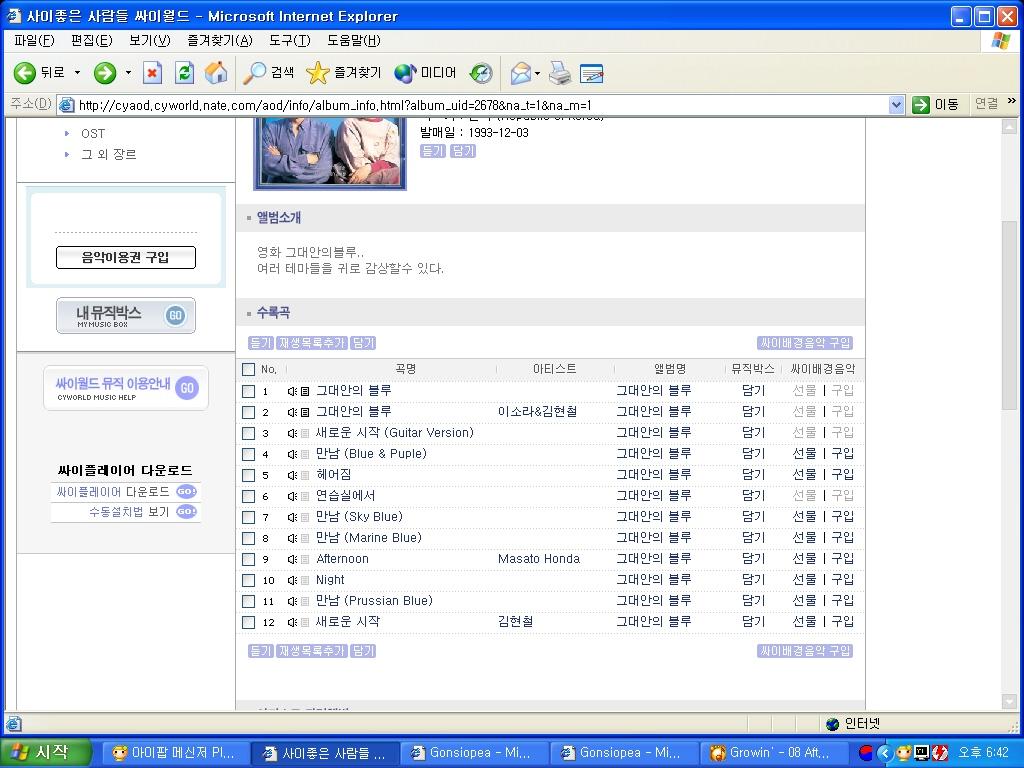Open the History clock icon
1024x768 pixels.
click(x=481, y=72)
